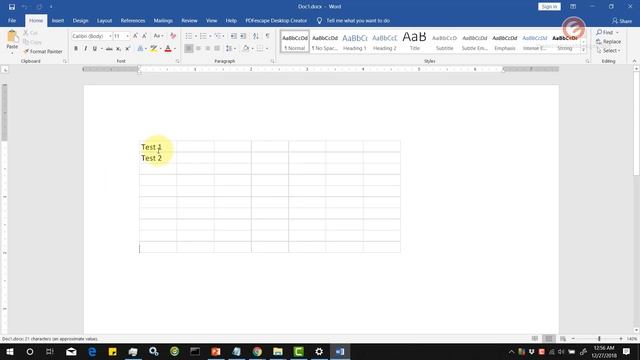Screen dimensions: 640x360
Task: Open the Select dropdown in Editing group
Action: click(608, 51)
